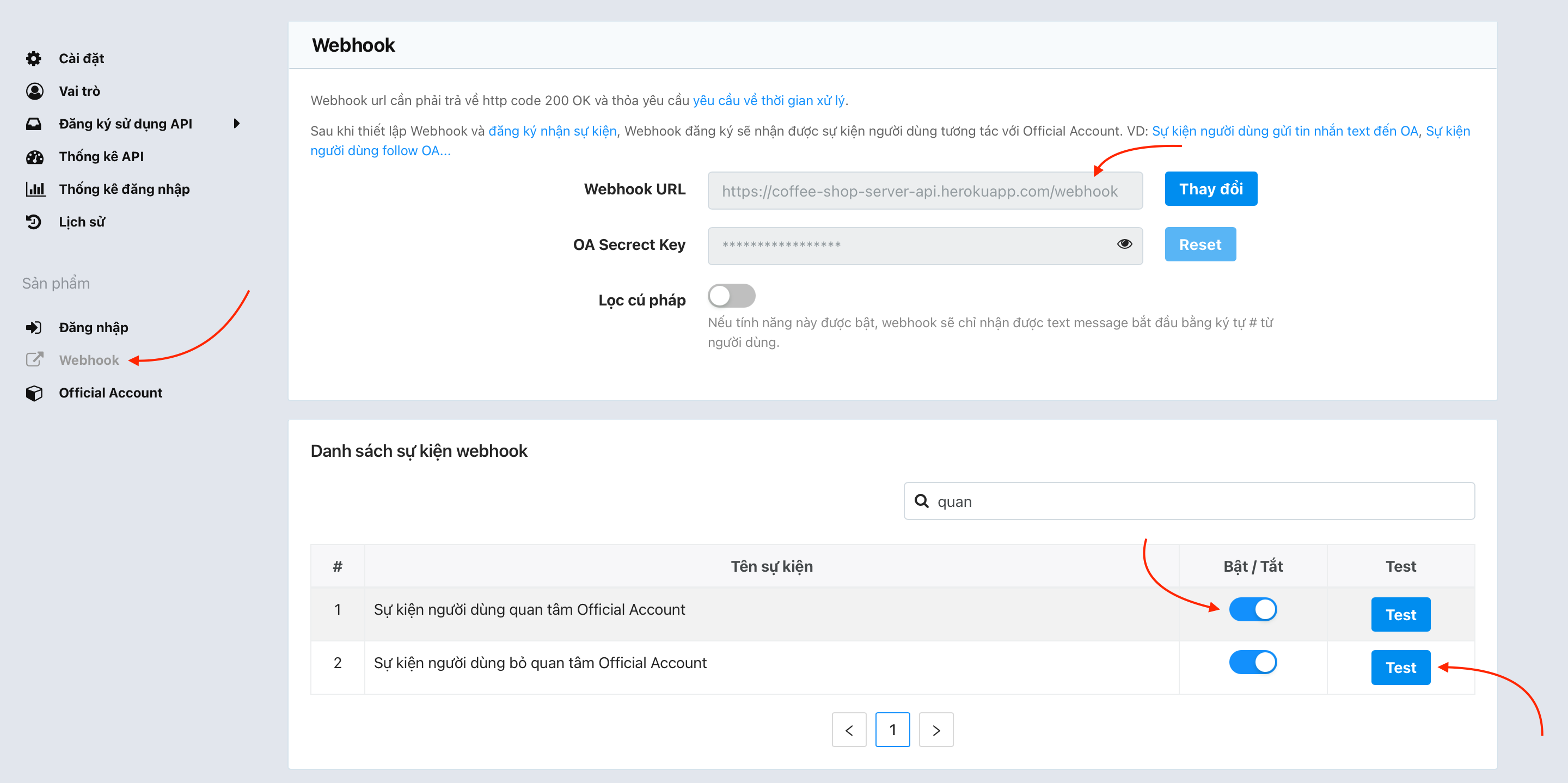Reveal the OA Secrect Key with eye icon
The height and width of the screenshot is (783, 1568).
1124,245
